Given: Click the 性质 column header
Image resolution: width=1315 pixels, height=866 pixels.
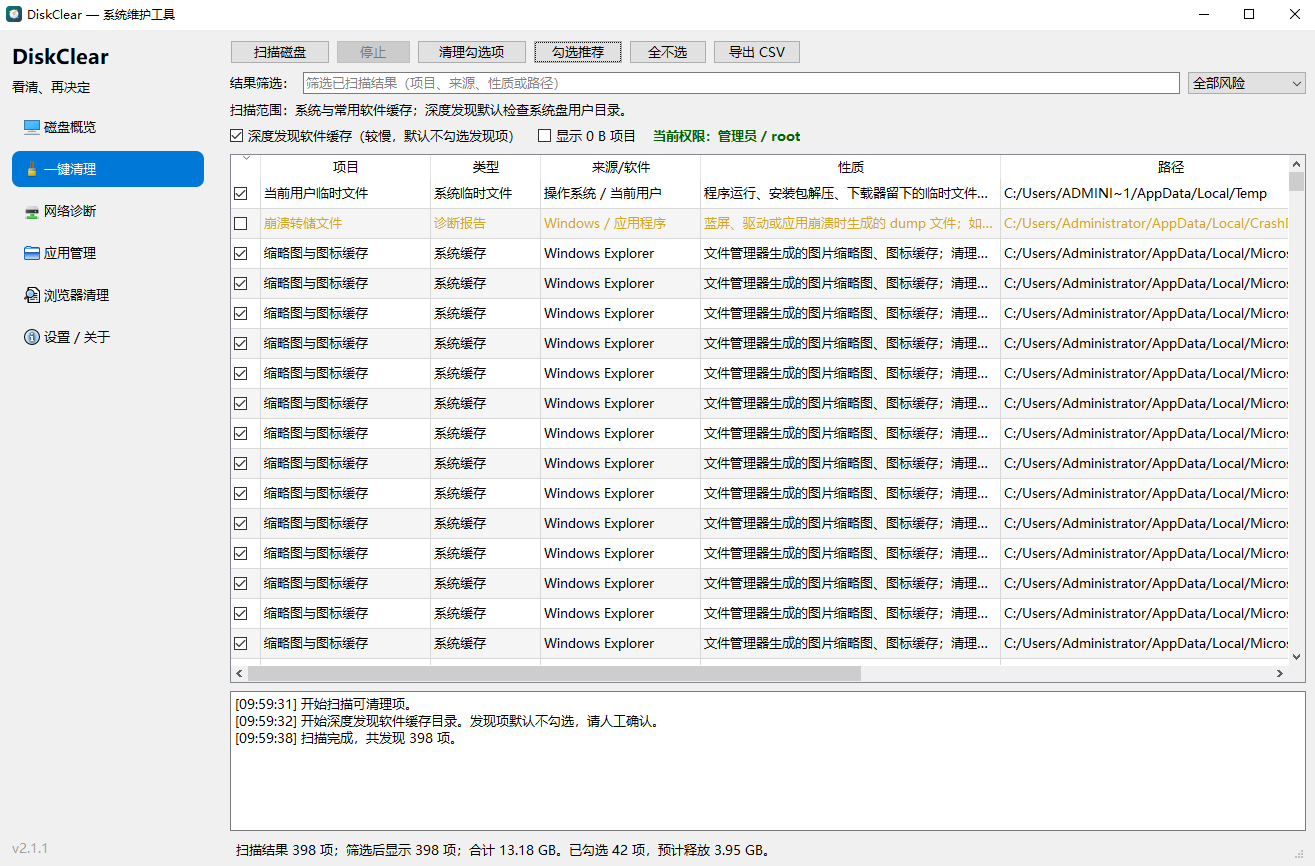Looking at the screenshot, I should click(x=851, y=167).
